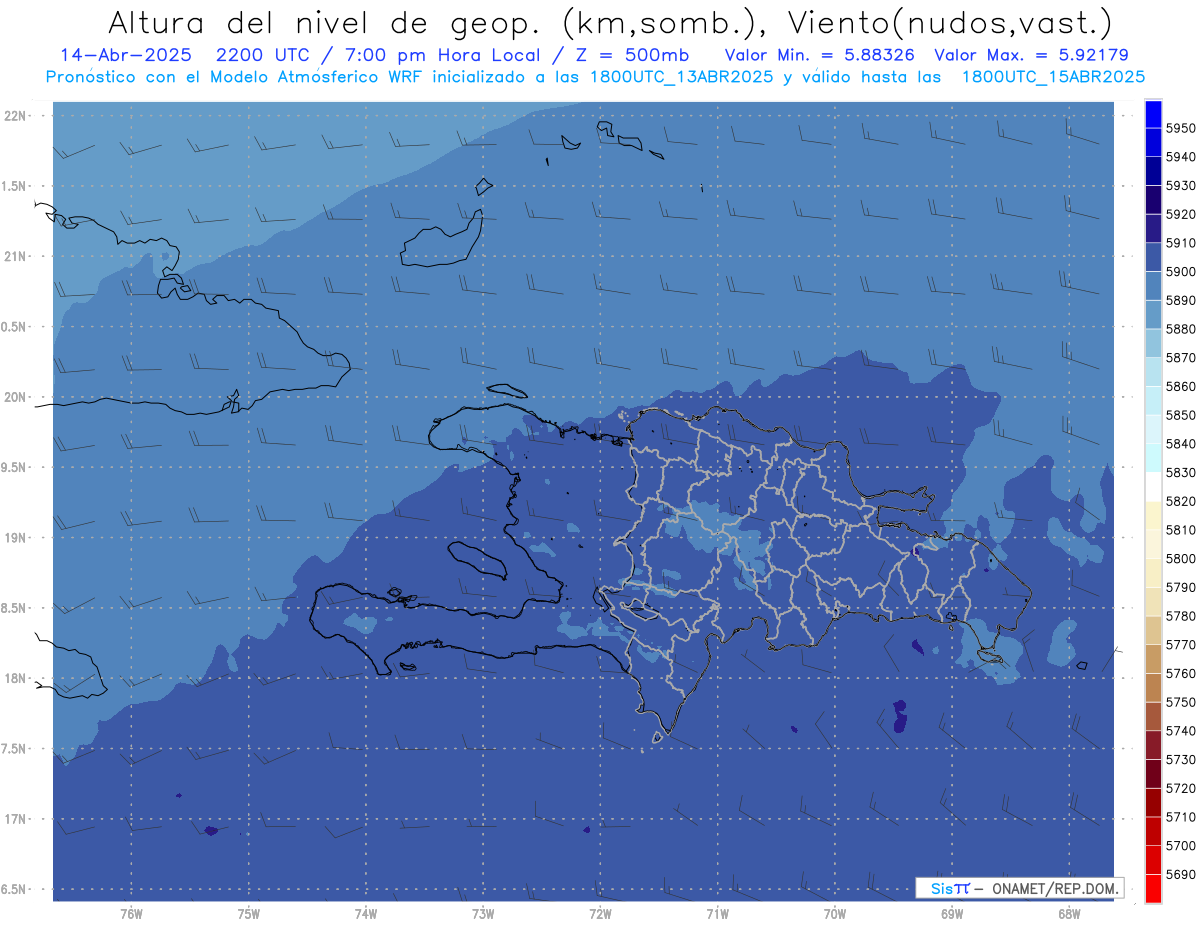Pick the bright blue legend swatch above 5950

coord(1153,114)
